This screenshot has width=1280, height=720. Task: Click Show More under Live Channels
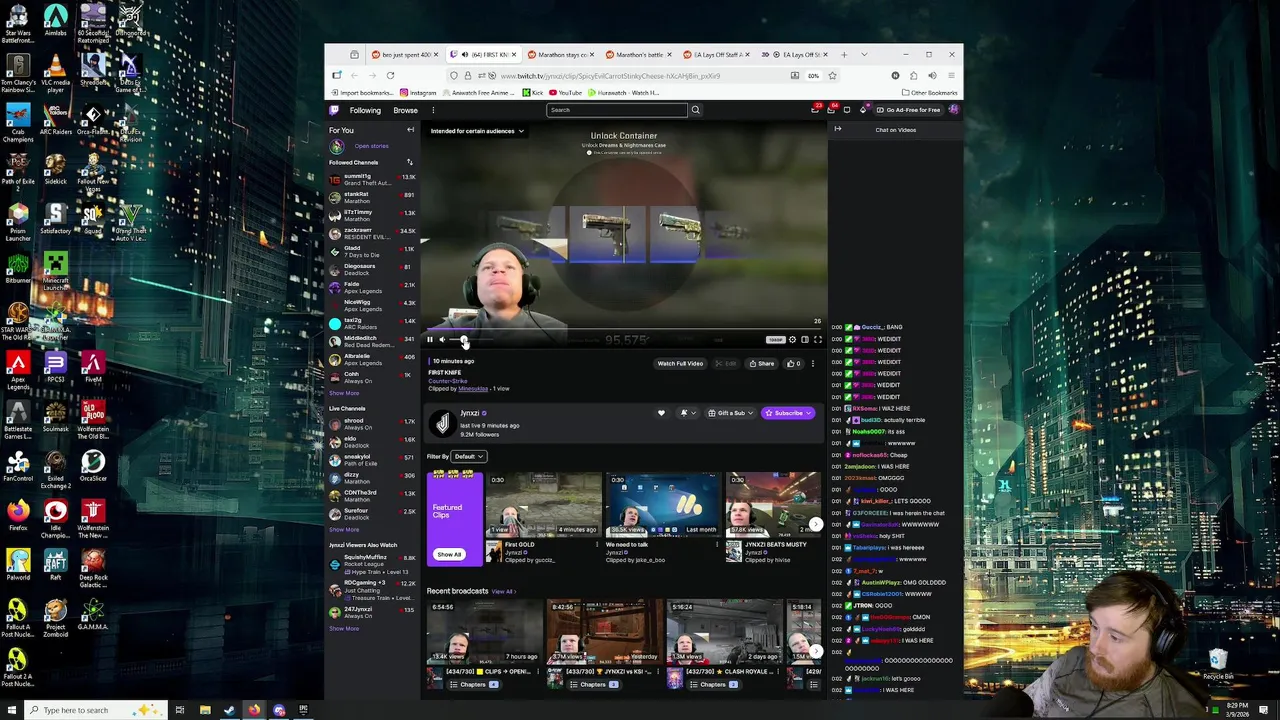pyautogui.click(x=344, y=530)
